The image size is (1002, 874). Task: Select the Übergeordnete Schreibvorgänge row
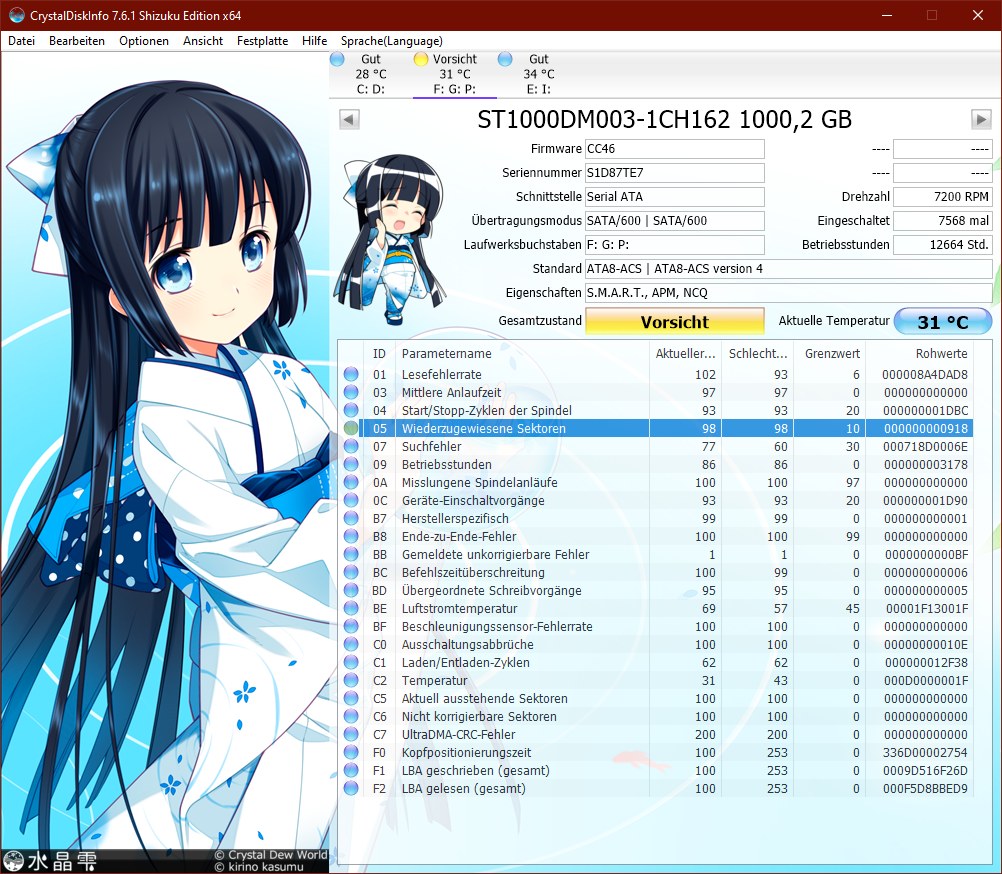(x=656, y=590)
